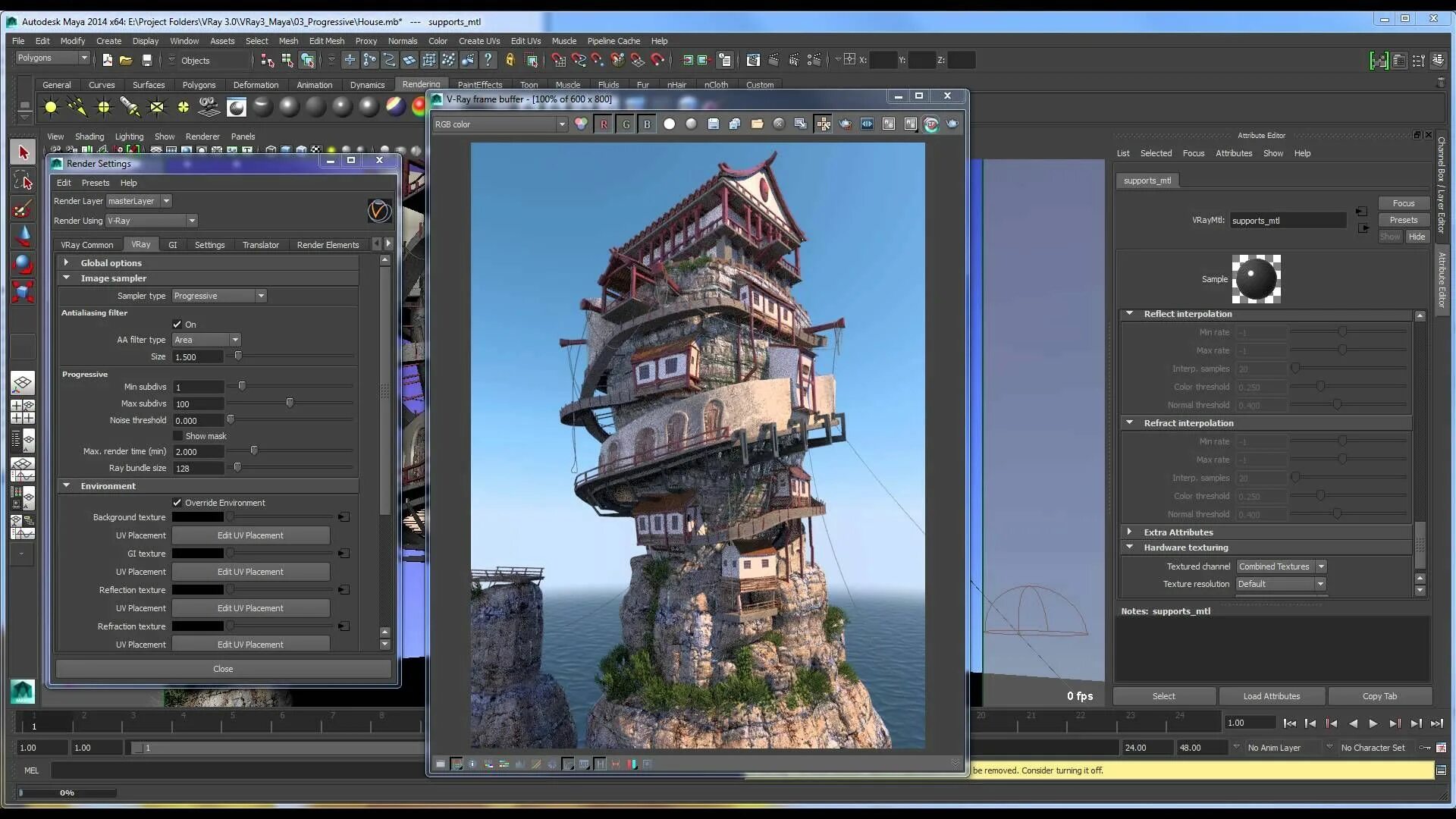Expand the Global options section
The height and width of the screenshot is (819, 1456).
click(67, 262)
